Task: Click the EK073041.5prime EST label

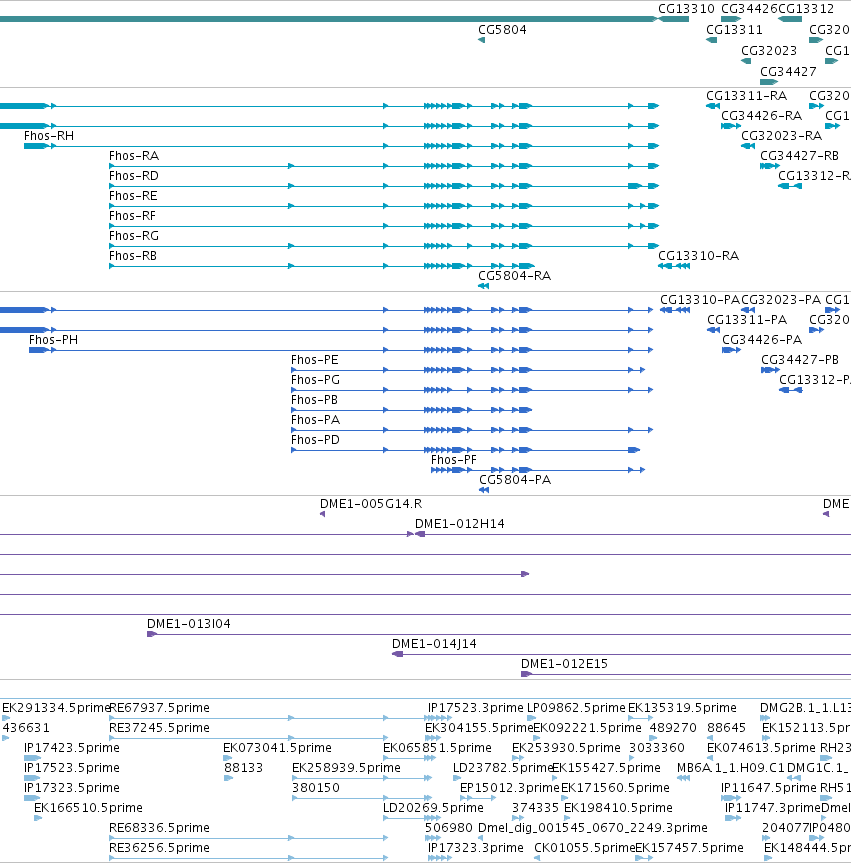Action: point(277,748)
